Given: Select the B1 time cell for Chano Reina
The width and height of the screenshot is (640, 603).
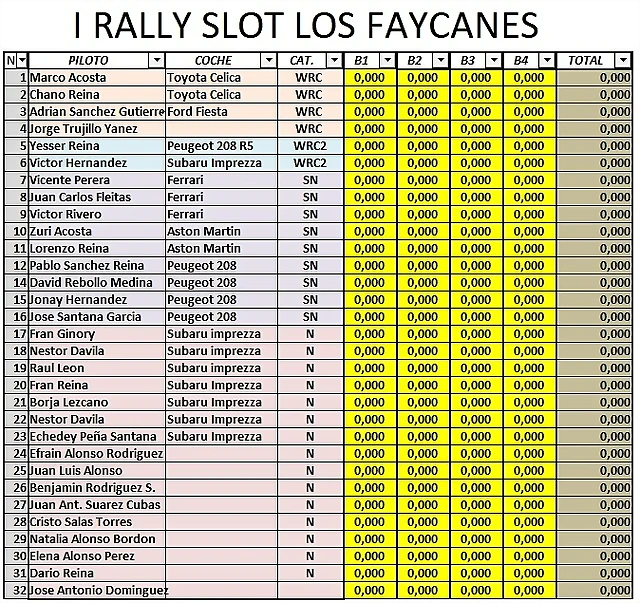Looking at the screenshot, I should 370,95.
